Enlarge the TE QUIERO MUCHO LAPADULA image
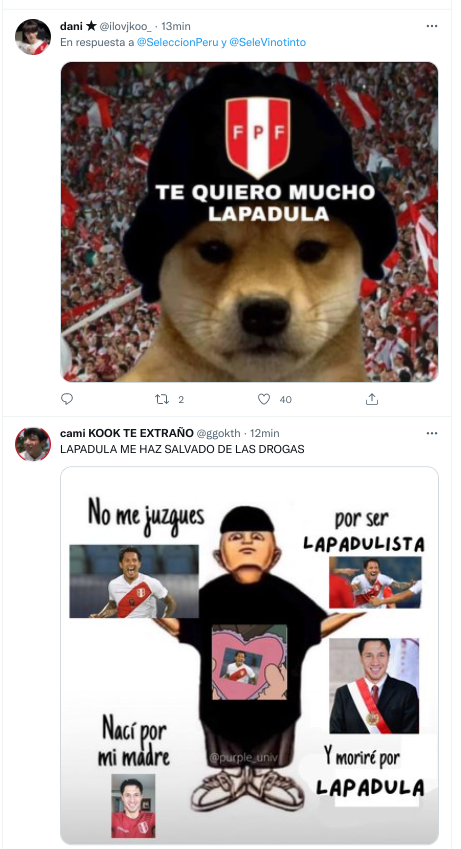The width and height of the screenshot is (461, 849). point(249,222)
